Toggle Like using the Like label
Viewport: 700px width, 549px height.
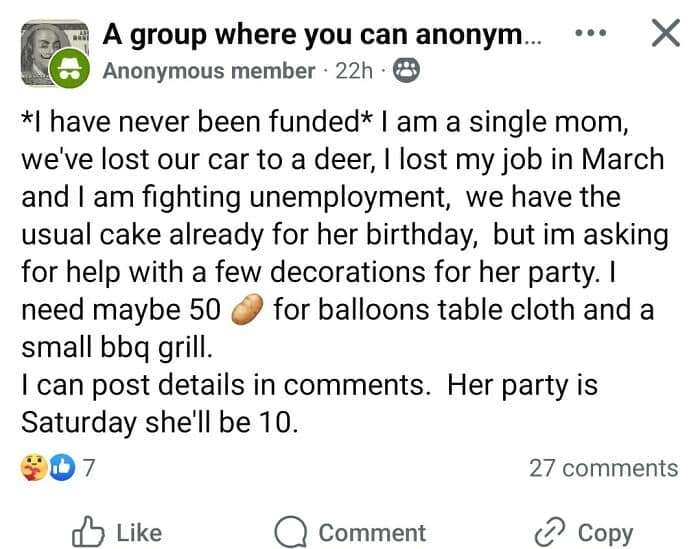(139, 533)
